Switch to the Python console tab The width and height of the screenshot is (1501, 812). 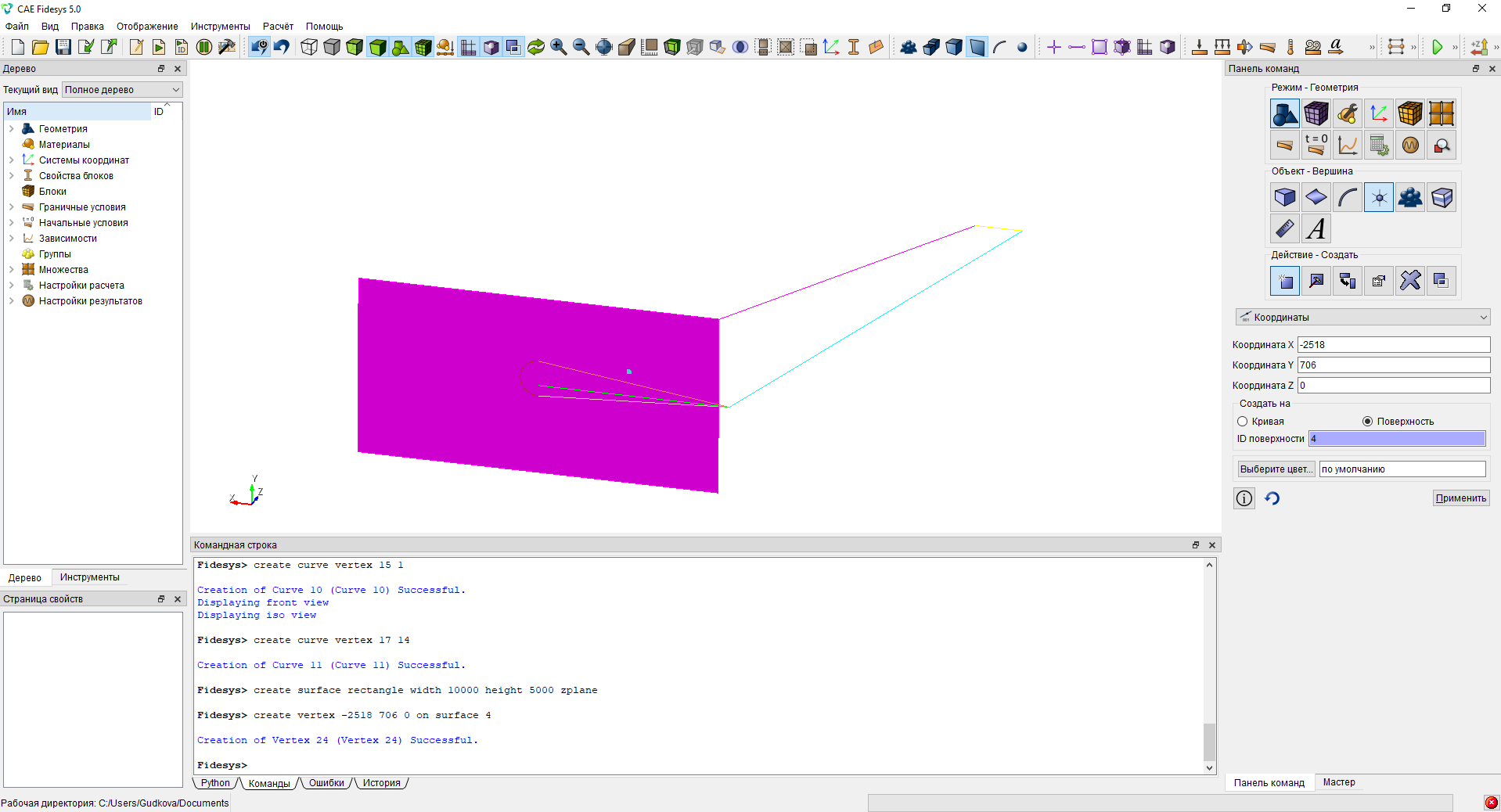point(215,783)
